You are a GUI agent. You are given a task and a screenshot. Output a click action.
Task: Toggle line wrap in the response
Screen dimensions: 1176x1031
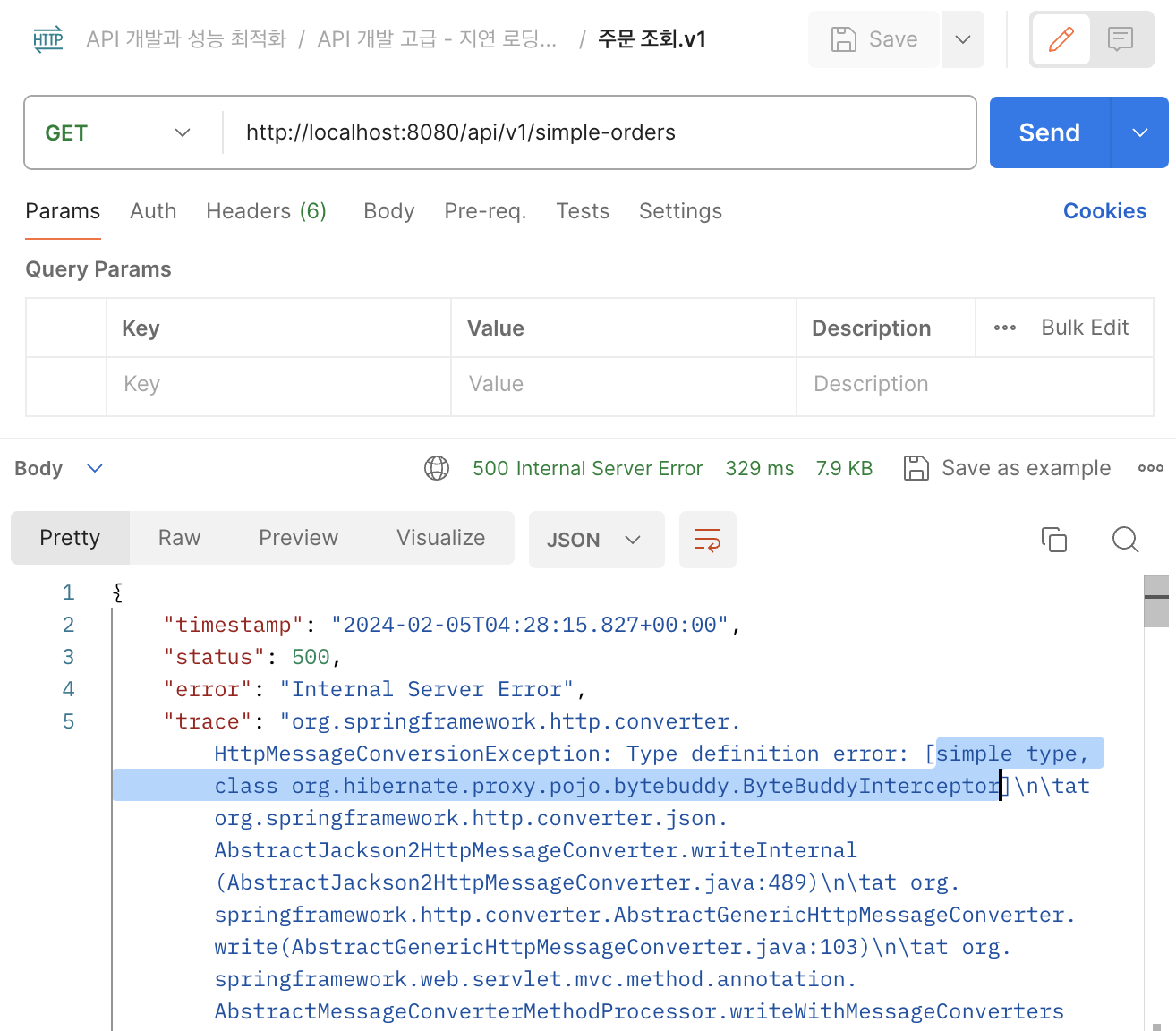click(708, 540)
